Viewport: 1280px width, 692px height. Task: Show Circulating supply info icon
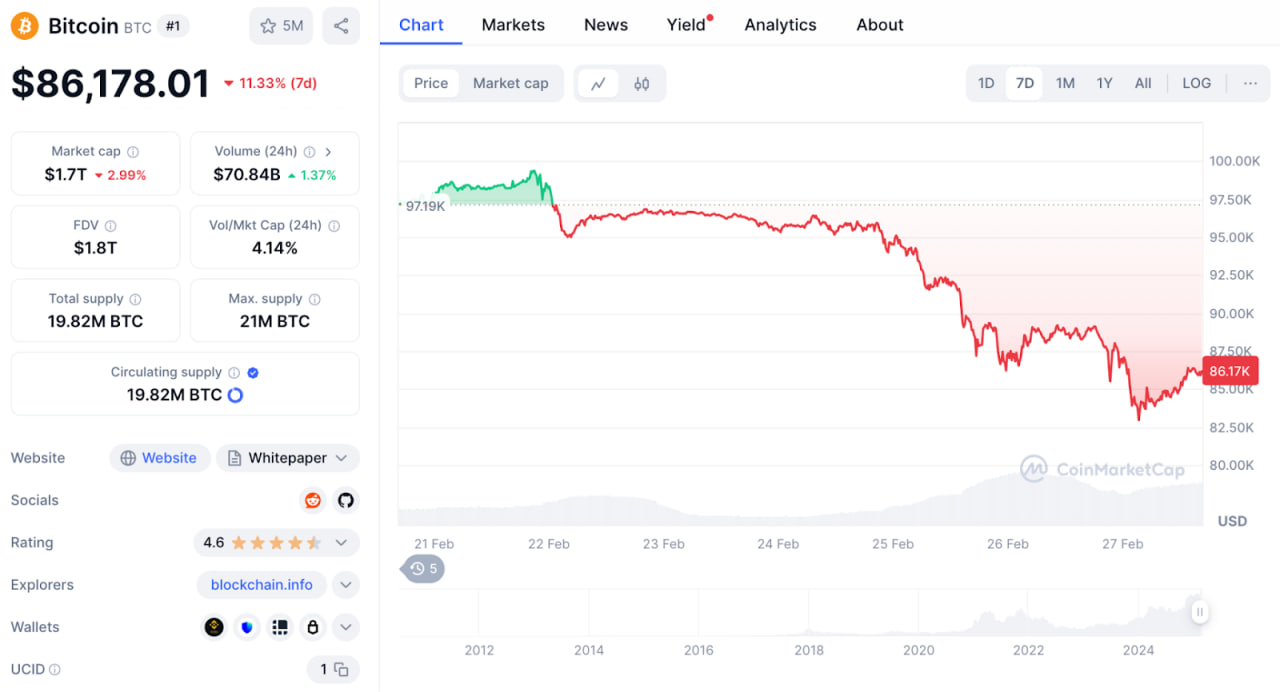(234, 372)
